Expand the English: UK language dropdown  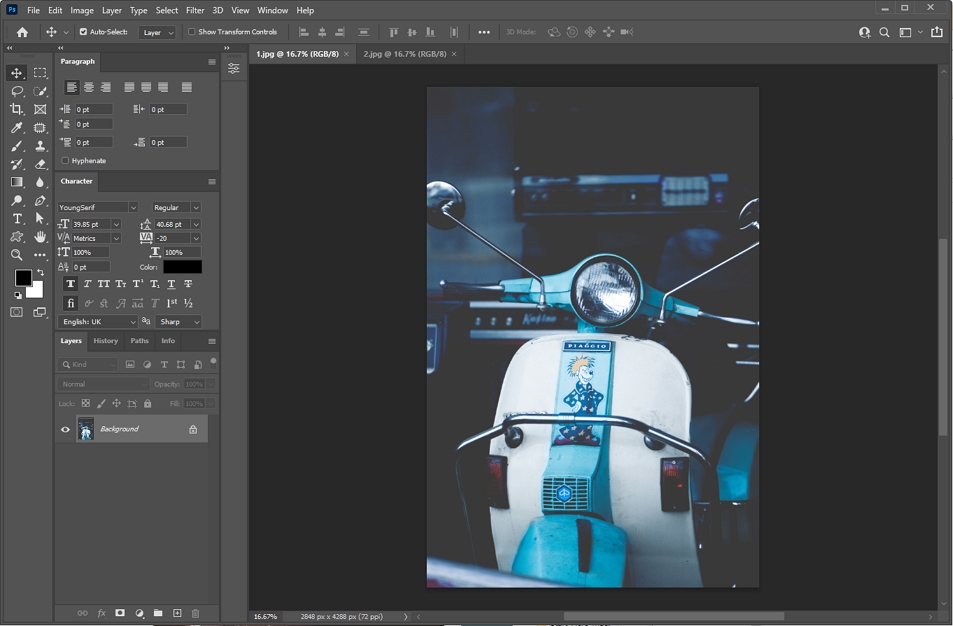tap(98, 322)
